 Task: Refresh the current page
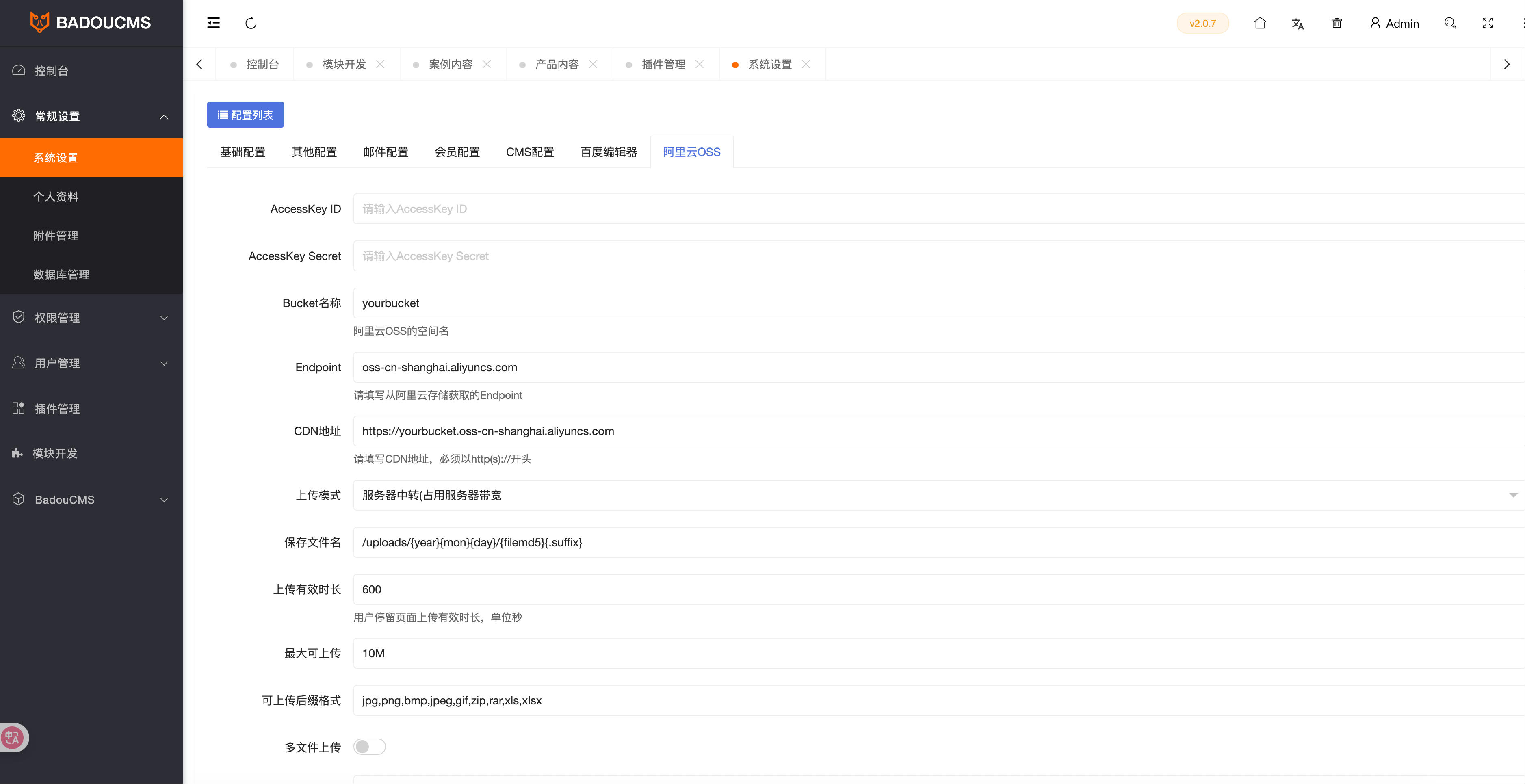pyautogui.click(x=251, y=23)
